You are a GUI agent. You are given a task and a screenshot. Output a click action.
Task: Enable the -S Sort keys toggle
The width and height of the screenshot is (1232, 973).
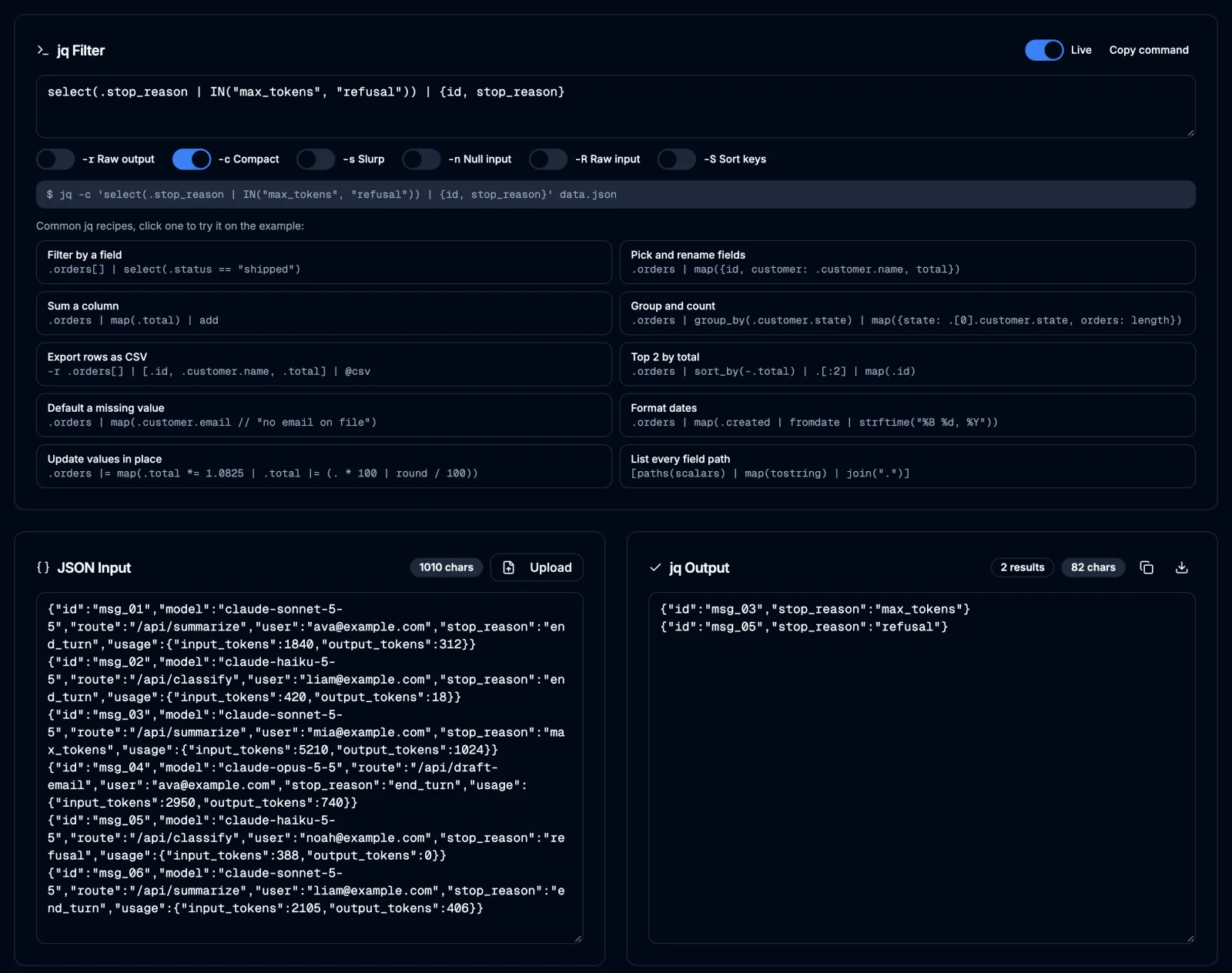point(677,159)
